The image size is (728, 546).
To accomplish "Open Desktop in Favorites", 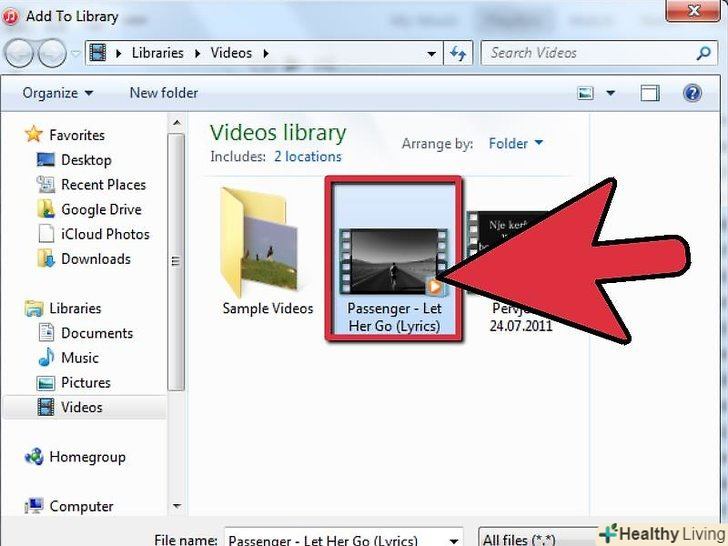I will 74,160.
